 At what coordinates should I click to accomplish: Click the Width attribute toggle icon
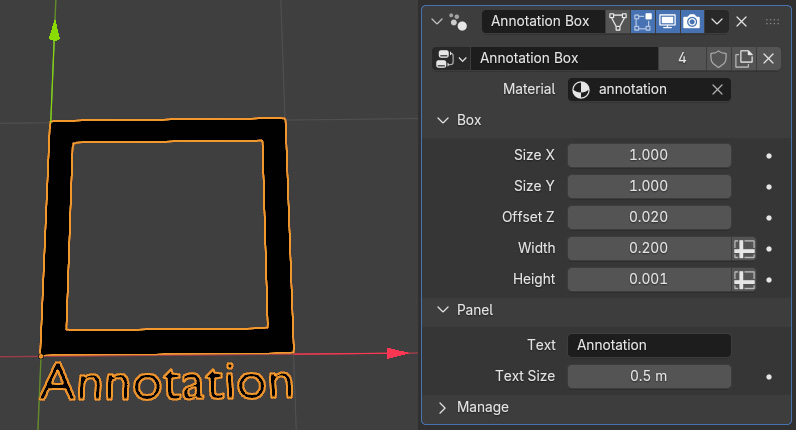pyautogui.click(x=743, y=248)
